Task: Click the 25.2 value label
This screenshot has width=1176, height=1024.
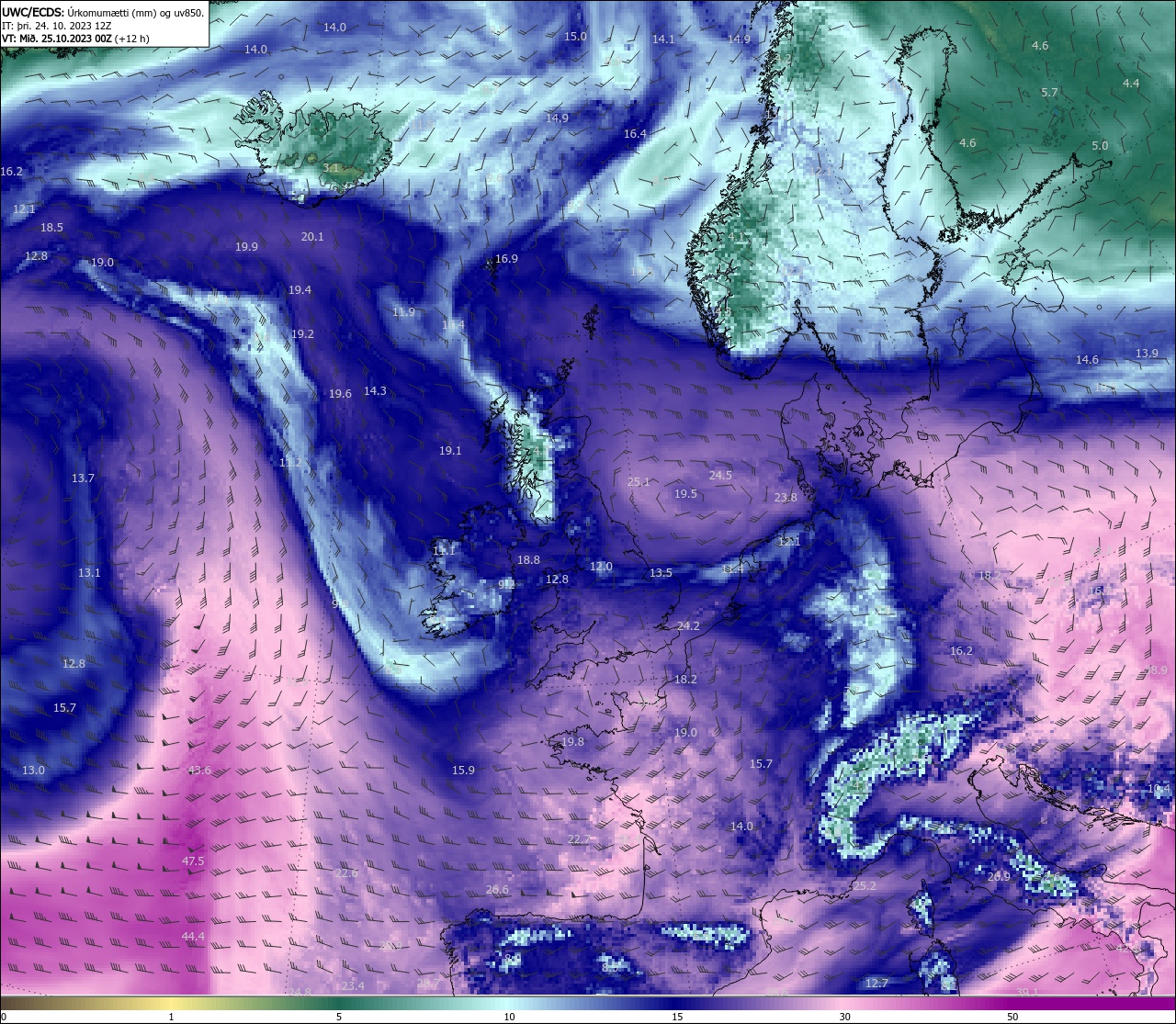Action: [865, 886]
